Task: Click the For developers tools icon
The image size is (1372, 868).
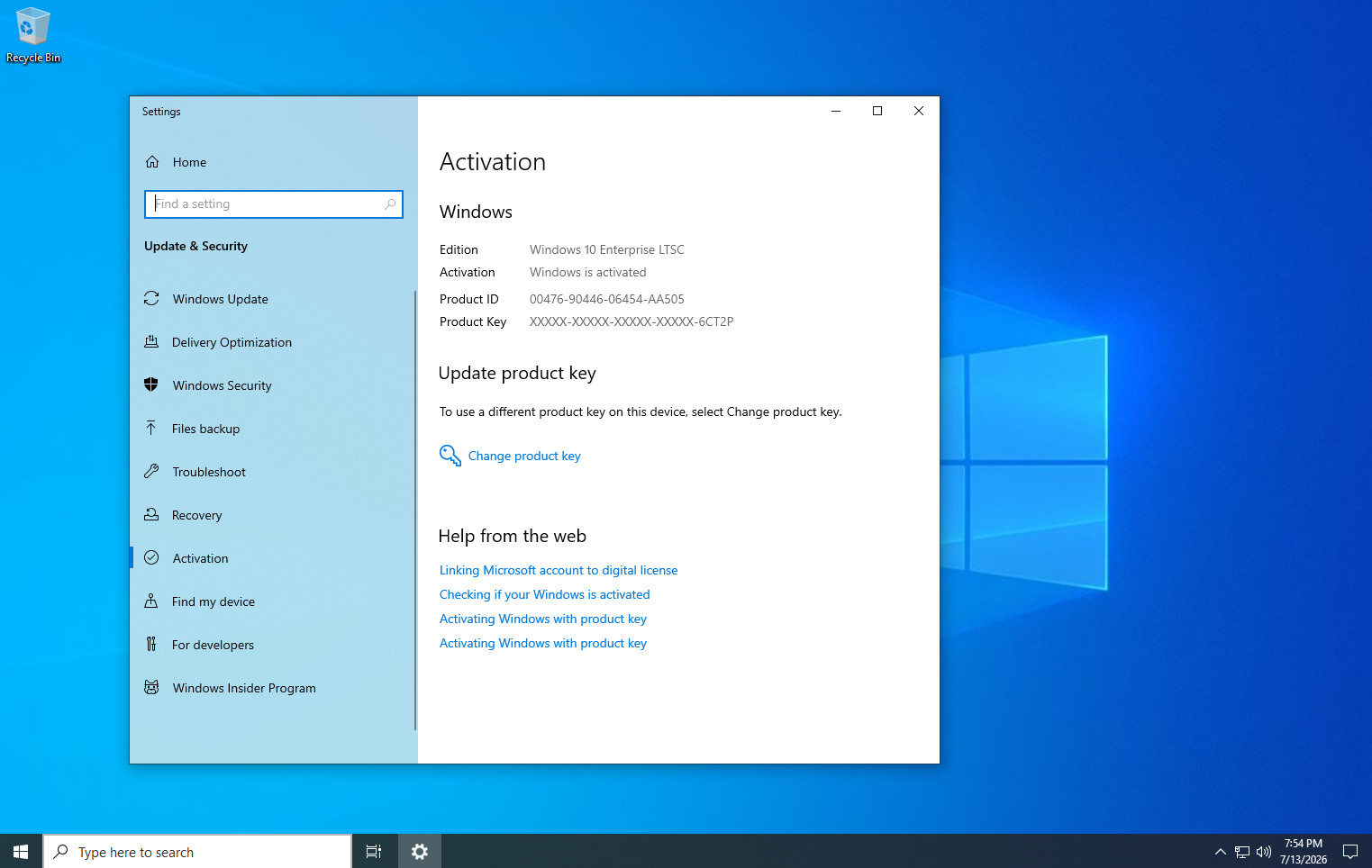Action: (x=151, y=644)
